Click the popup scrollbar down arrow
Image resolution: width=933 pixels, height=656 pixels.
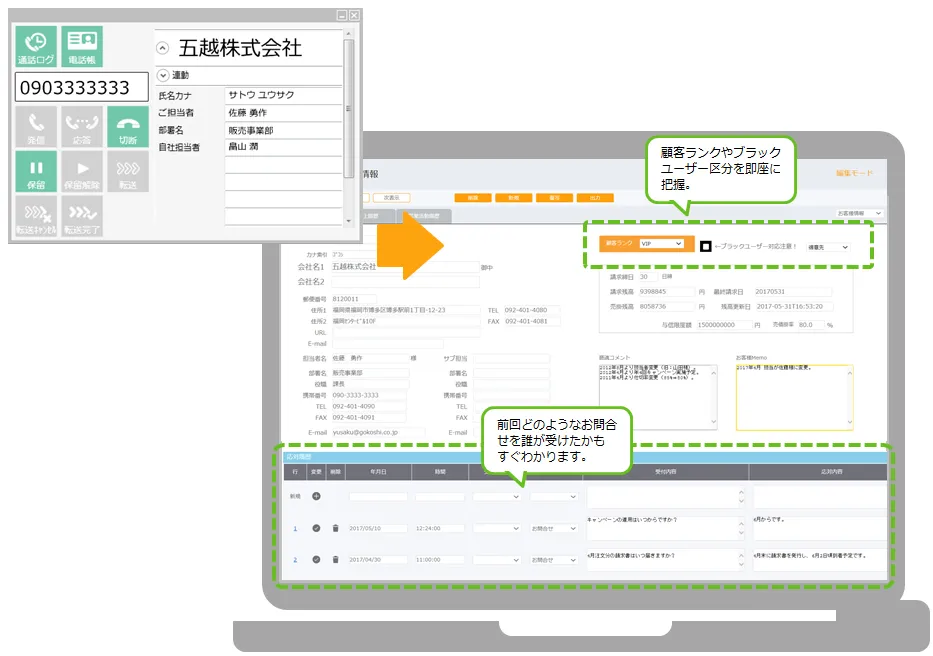pos(349,221)
